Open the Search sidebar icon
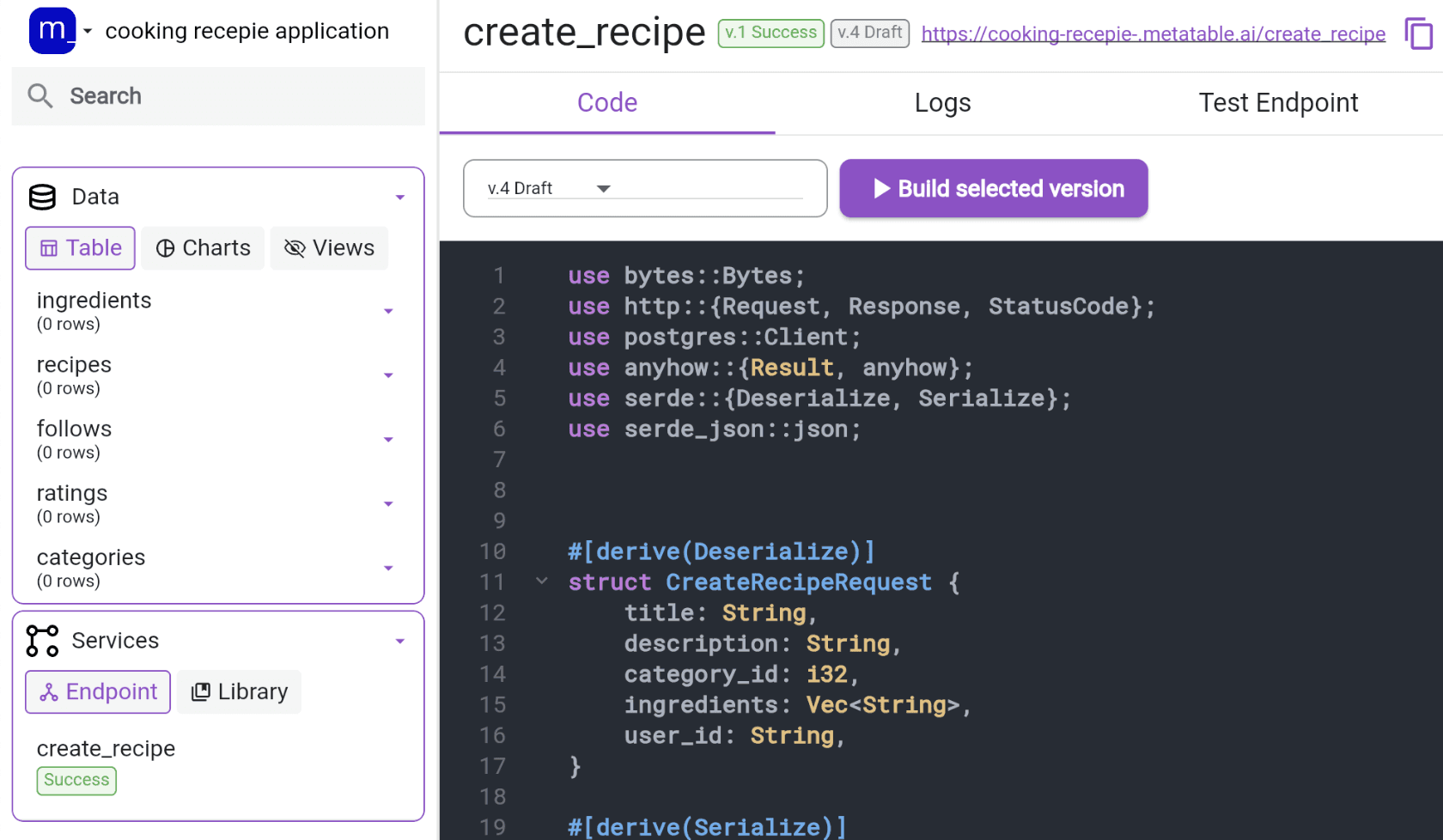This screenshot has height=840, width=1443. 40,95
